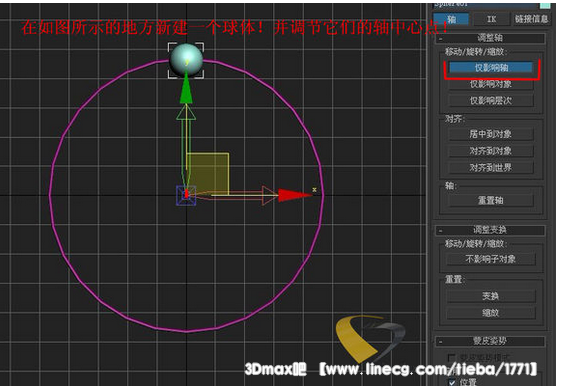Click the 缩放 reset button
Screen dimensions: 566x386
pos(491,313)
